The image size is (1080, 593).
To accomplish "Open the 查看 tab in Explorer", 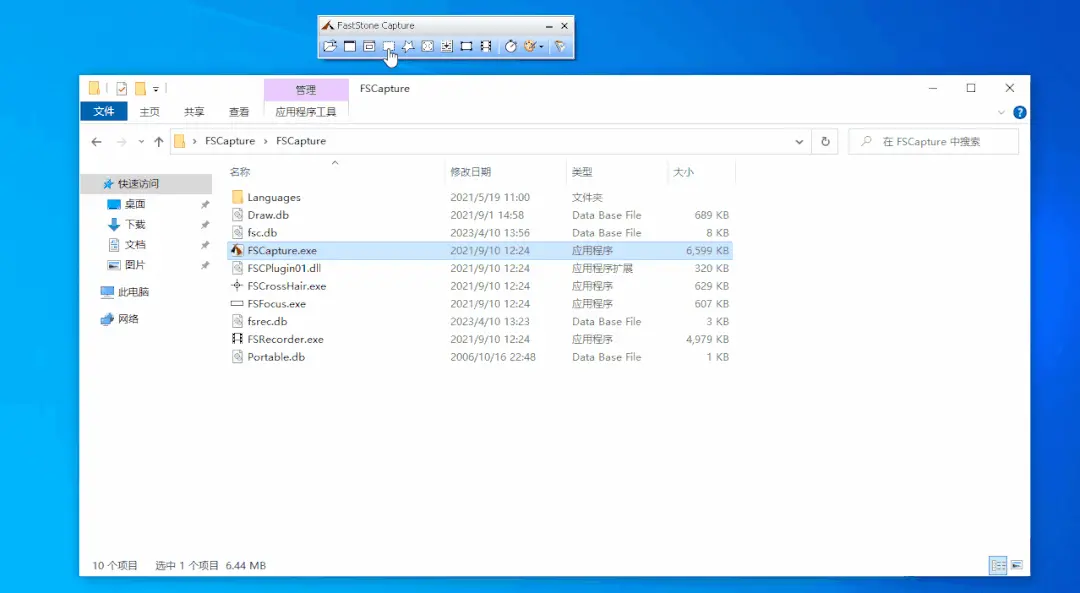I will 238,112.
